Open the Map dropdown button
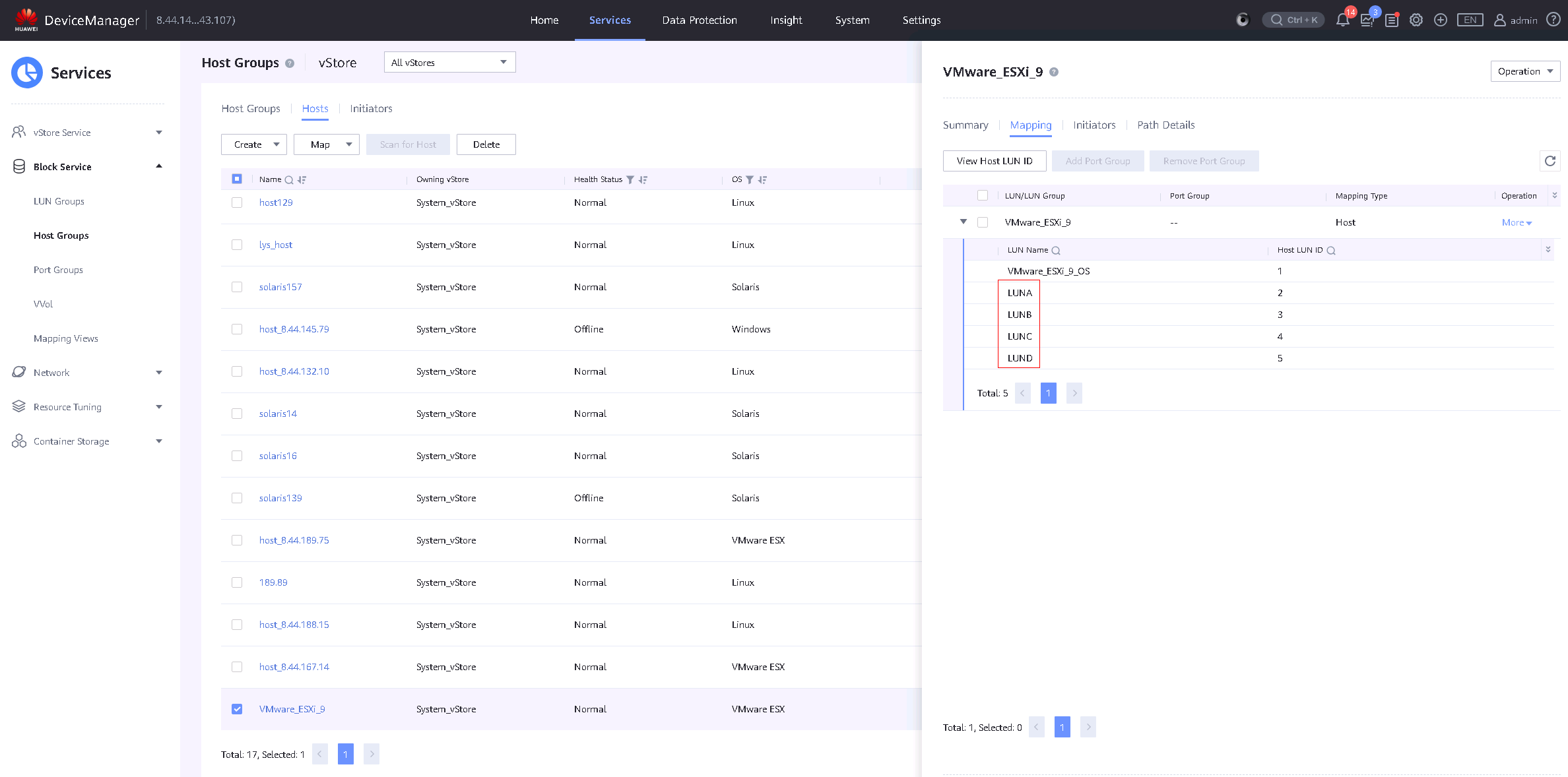Screen dimensions: 1568x777 click(326, 144)
